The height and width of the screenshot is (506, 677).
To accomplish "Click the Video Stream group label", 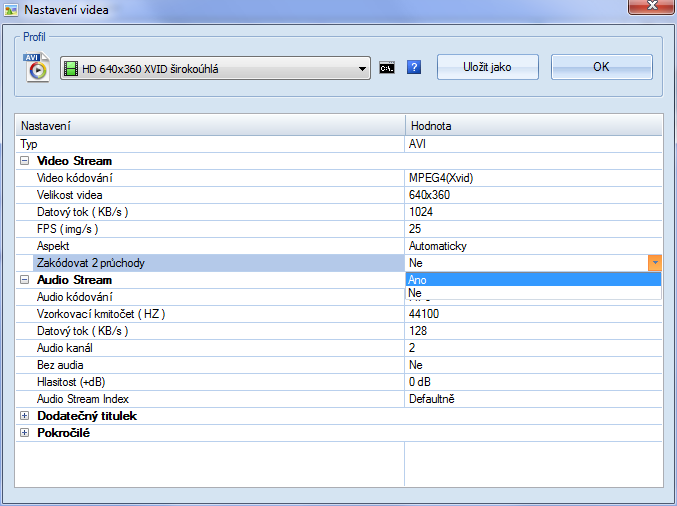I will (x=74, y=161).
